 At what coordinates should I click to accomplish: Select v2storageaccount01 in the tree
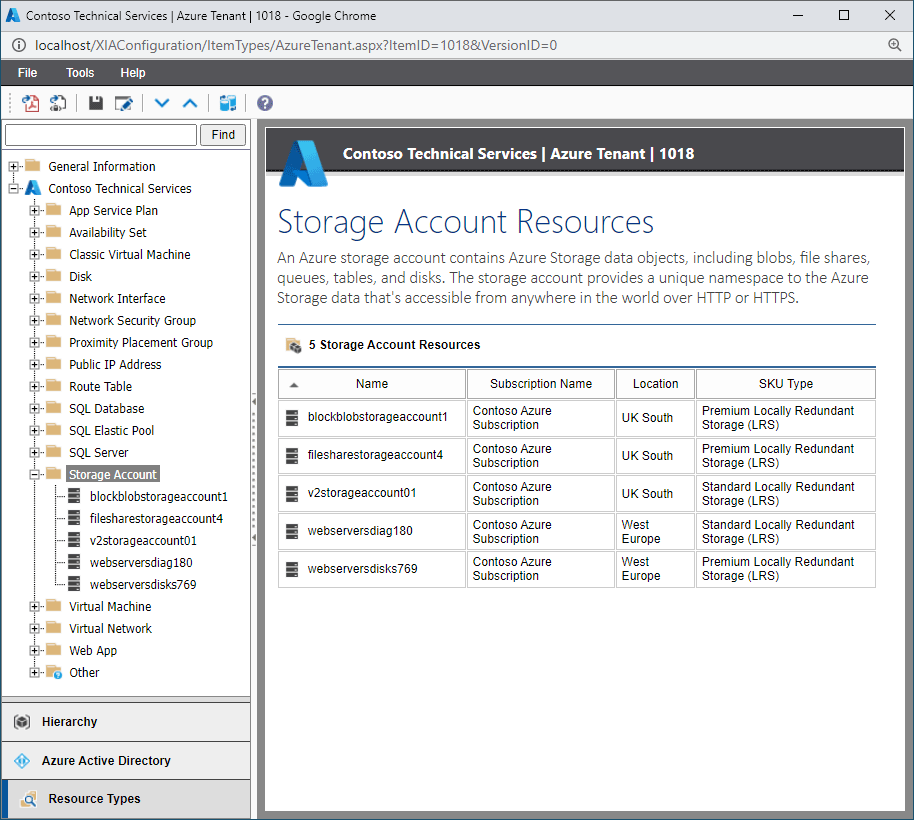pos(143,540)
